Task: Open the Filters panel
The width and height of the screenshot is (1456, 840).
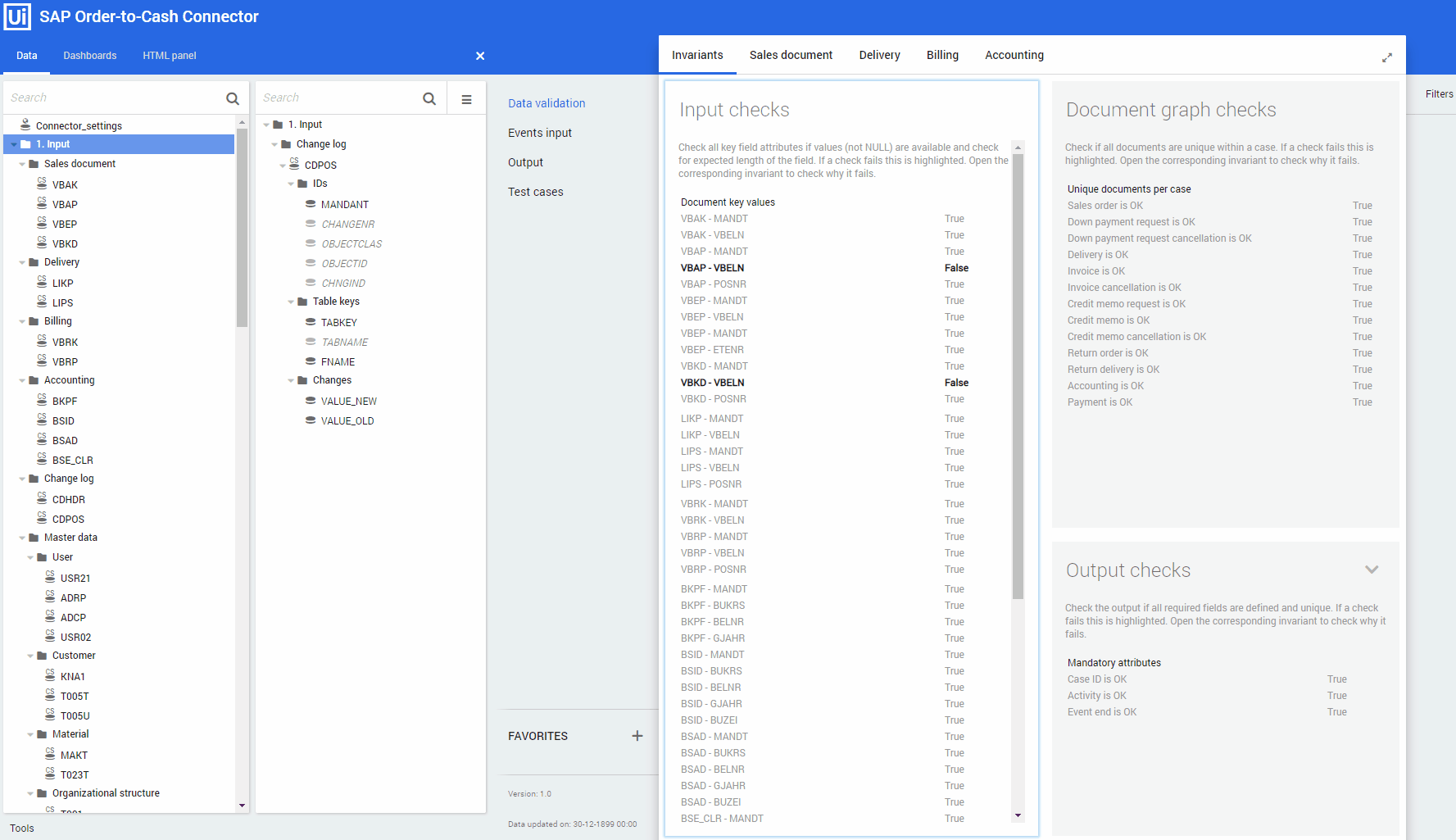Action: pos(1440,93)
